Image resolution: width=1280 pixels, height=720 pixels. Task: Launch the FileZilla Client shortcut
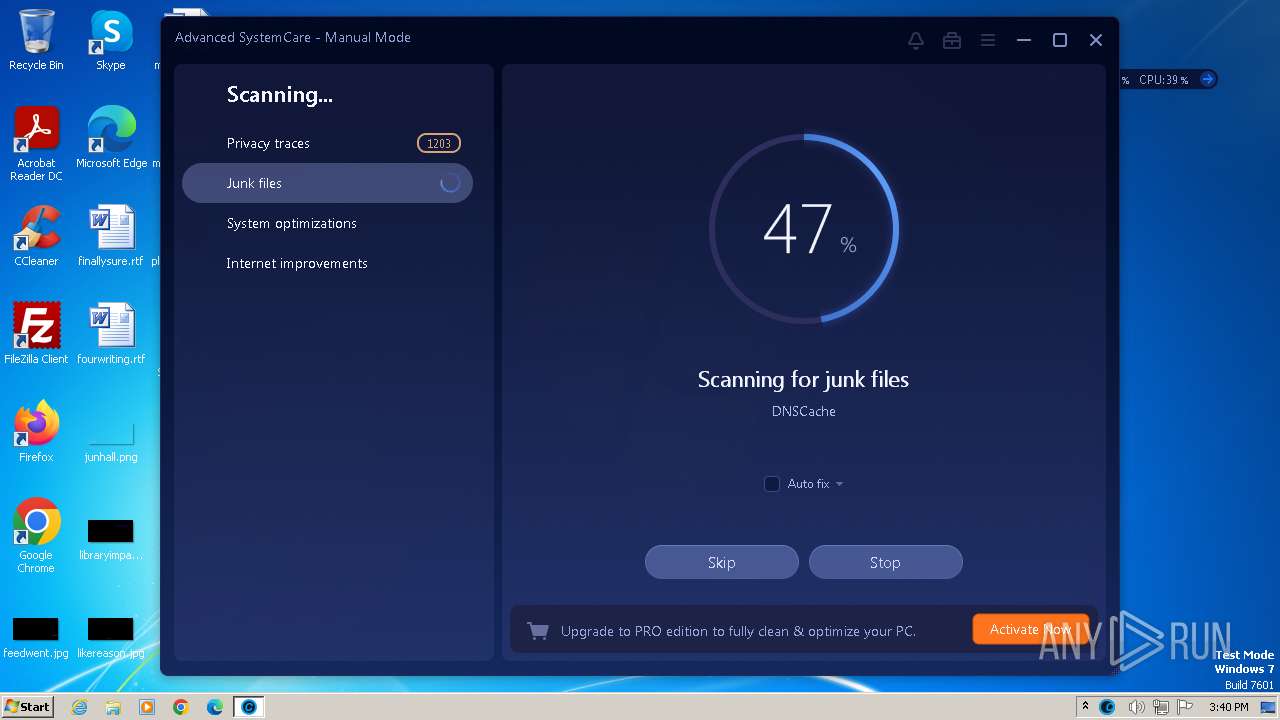pyautogui.click(x=36, y=334)
